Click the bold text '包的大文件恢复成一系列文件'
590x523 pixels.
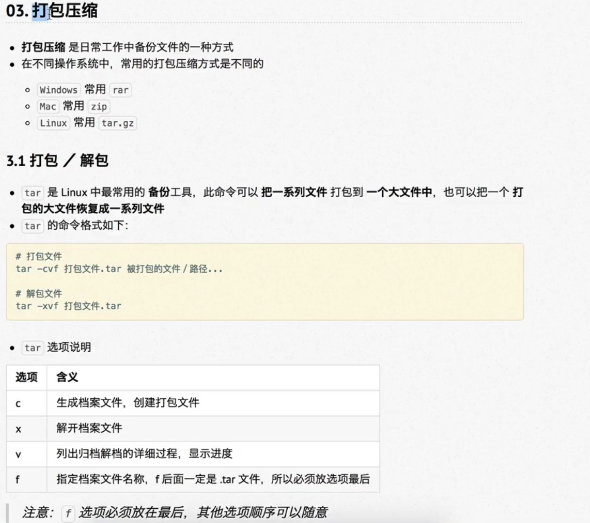pos(93,209)
